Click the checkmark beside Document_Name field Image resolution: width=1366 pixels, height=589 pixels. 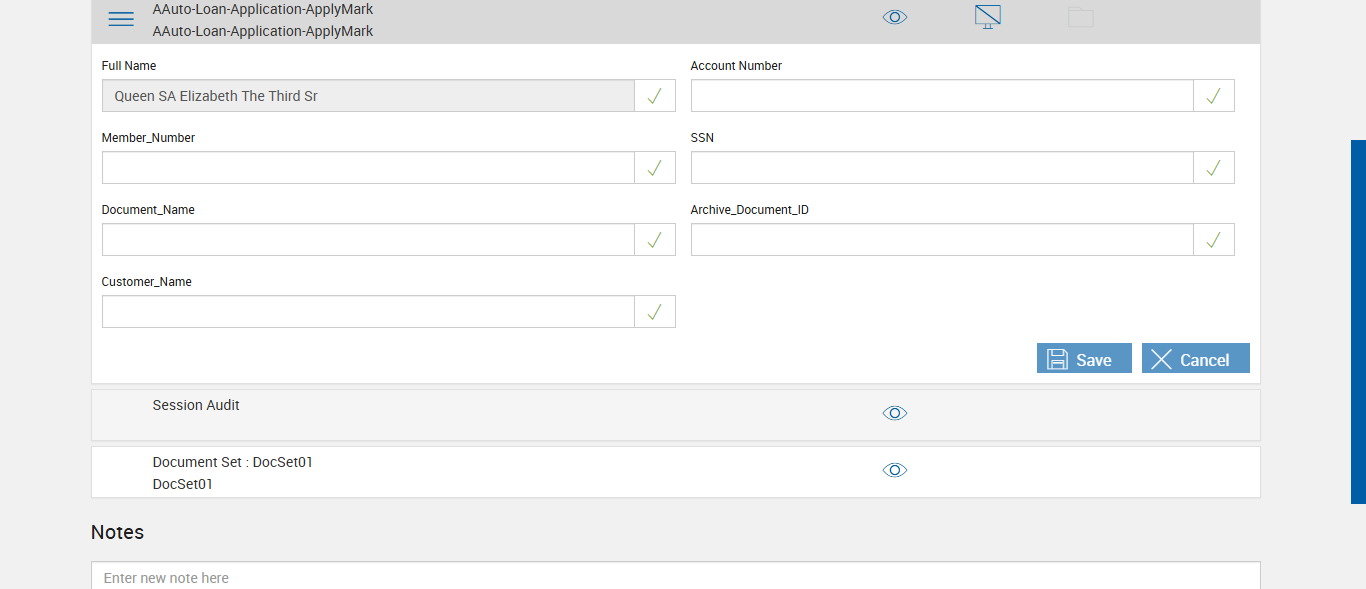pyautogui.click(x=655, y=240)
